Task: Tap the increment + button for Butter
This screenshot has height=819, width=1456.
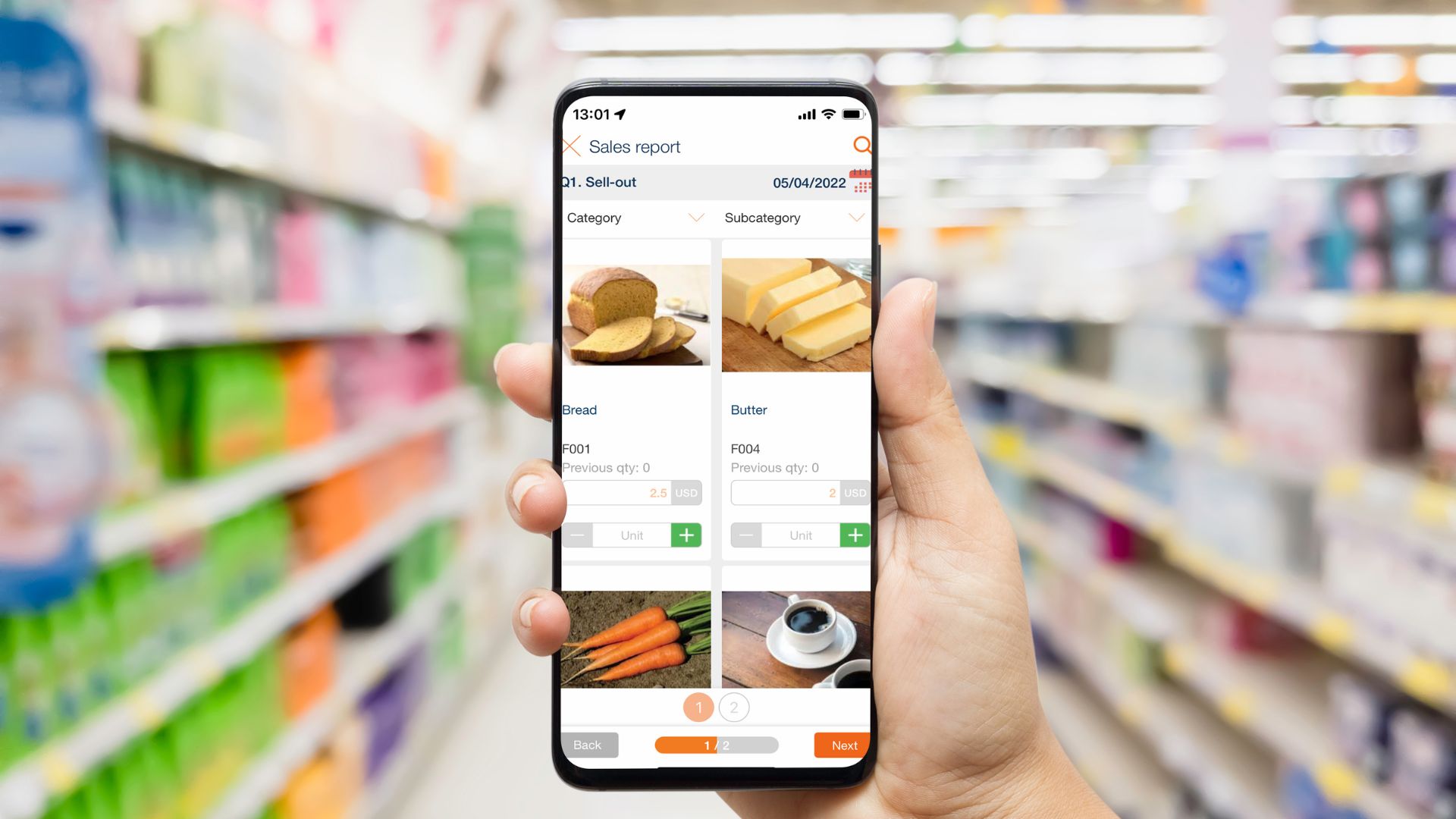Action: click(x=855, y=533)
